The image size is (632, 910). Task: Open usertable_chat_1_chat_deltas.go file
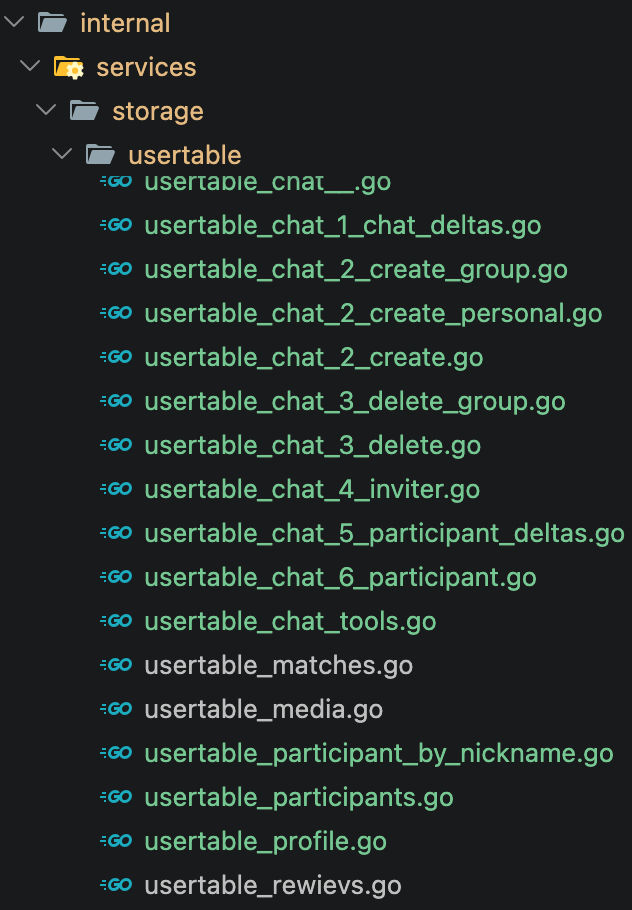tap(342, 225)
